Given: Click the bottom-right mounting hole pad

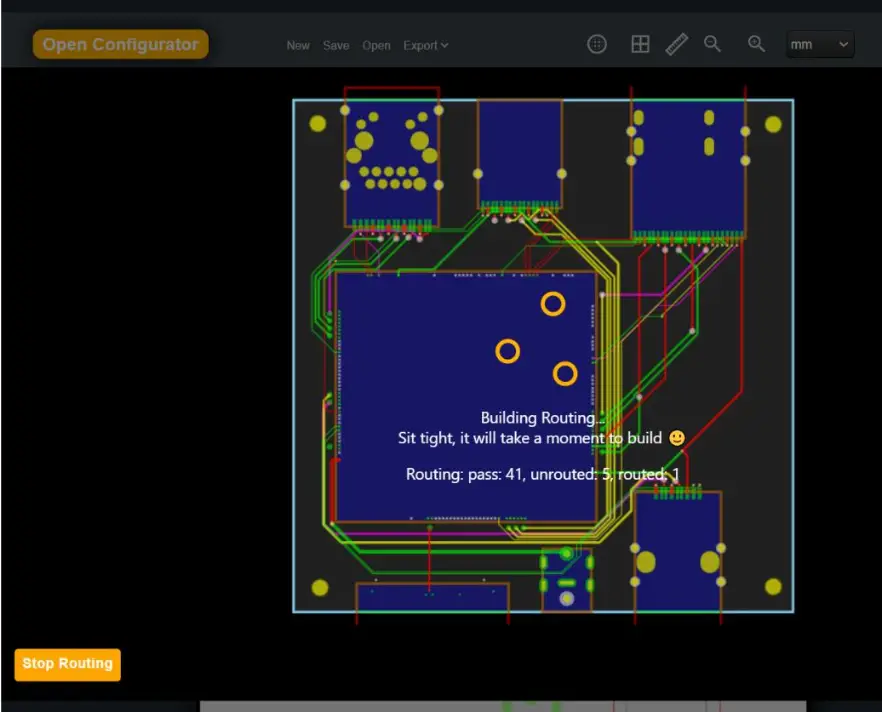Looking at the screenshot, I should click(773, 587).
